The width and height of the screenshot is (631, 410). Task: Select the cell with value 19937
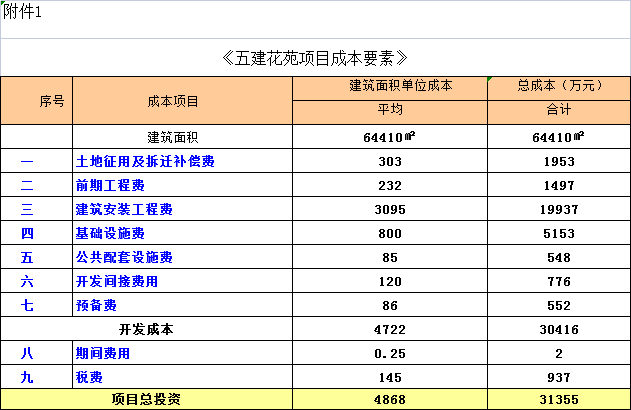click(x=558, y=209)
